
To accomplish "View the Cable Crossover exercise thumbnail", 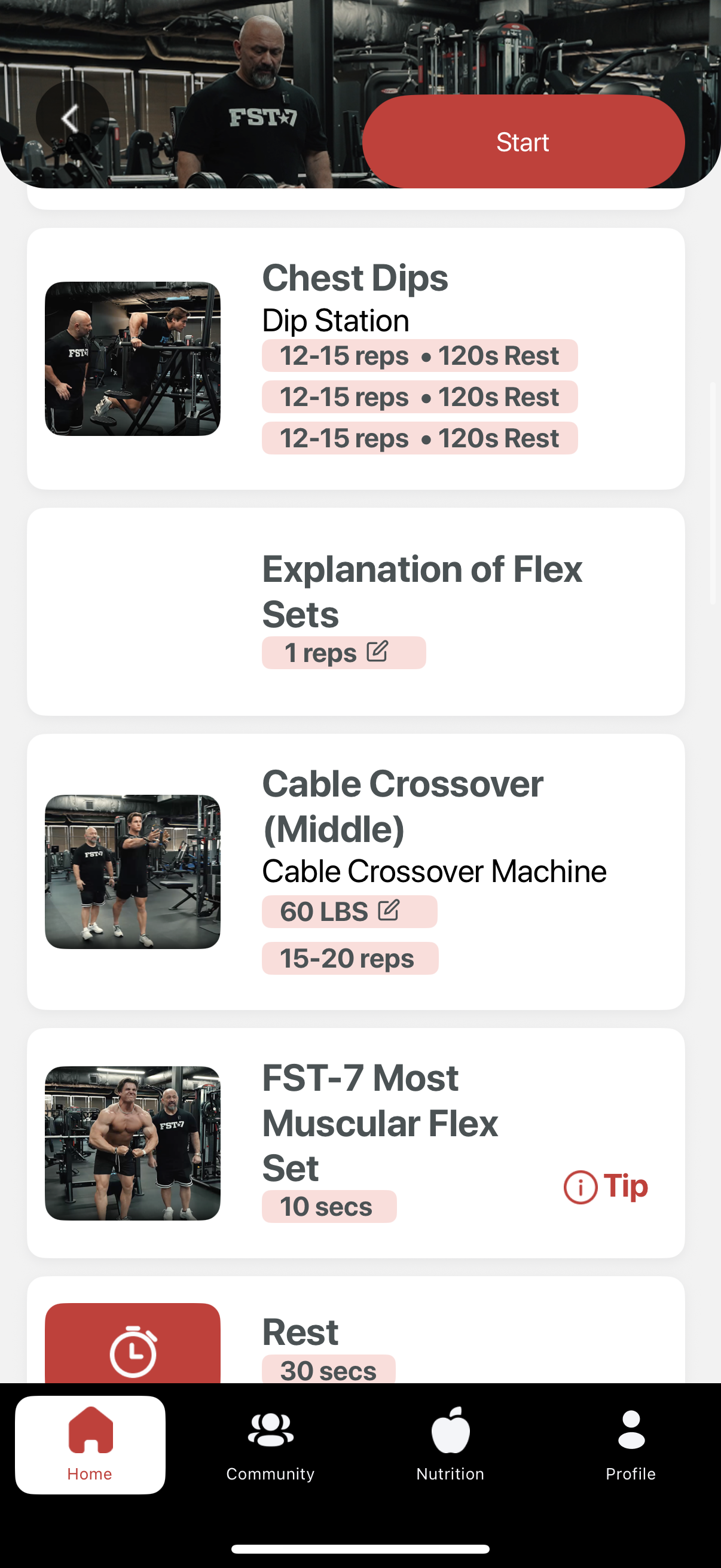I will 133,871.
